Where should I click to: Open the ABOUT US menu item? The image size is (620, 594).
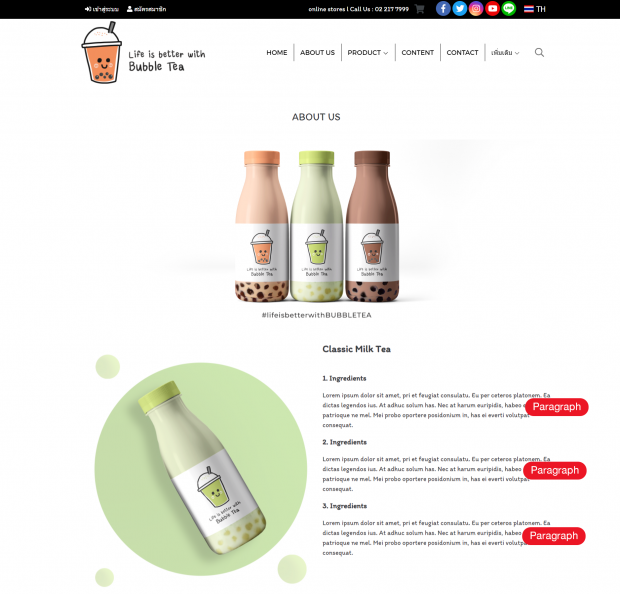click(x=317, y=53)
